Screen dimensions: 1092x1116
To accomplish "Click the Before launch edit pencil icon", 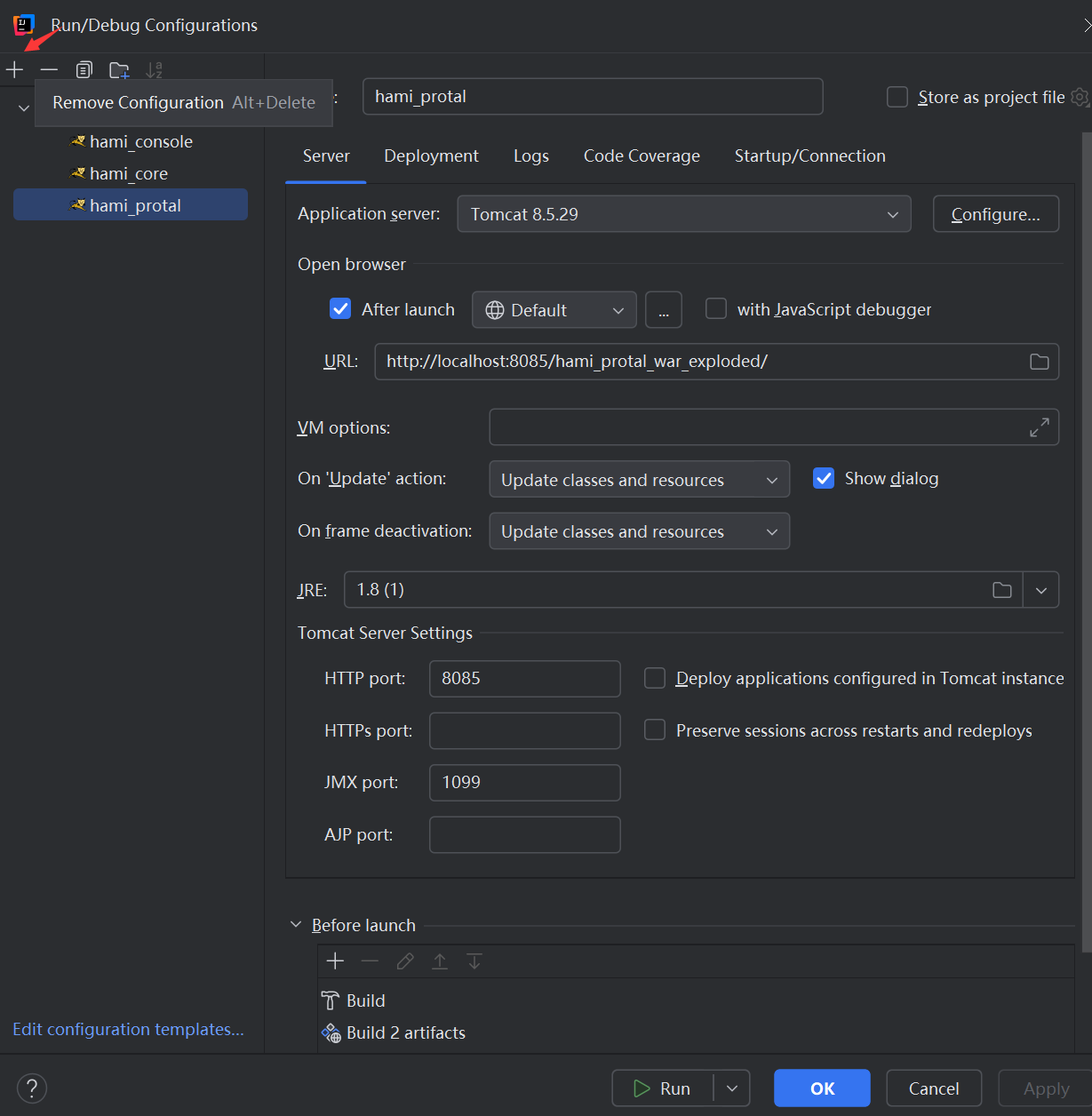I will pyautogui.click(x=405, y=961).
